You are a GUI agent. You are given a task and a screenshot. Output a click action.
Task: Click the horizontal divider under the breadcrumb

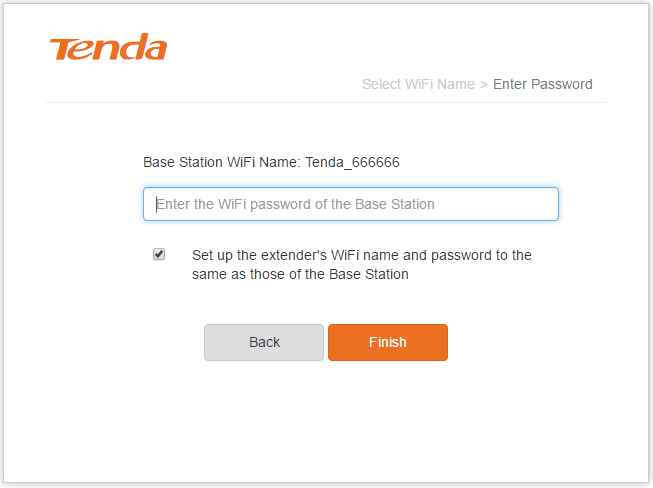326,102
